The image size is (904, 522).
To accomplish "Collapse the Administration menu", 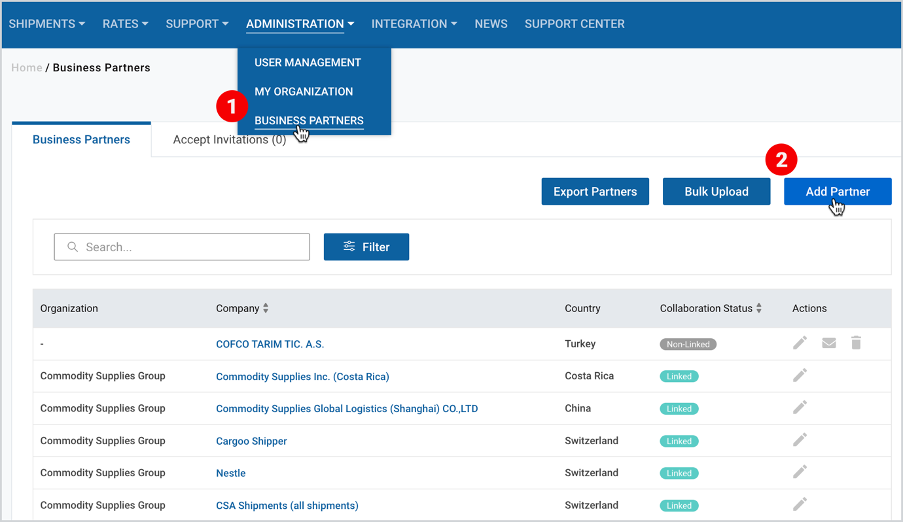I will coord(300,24).
